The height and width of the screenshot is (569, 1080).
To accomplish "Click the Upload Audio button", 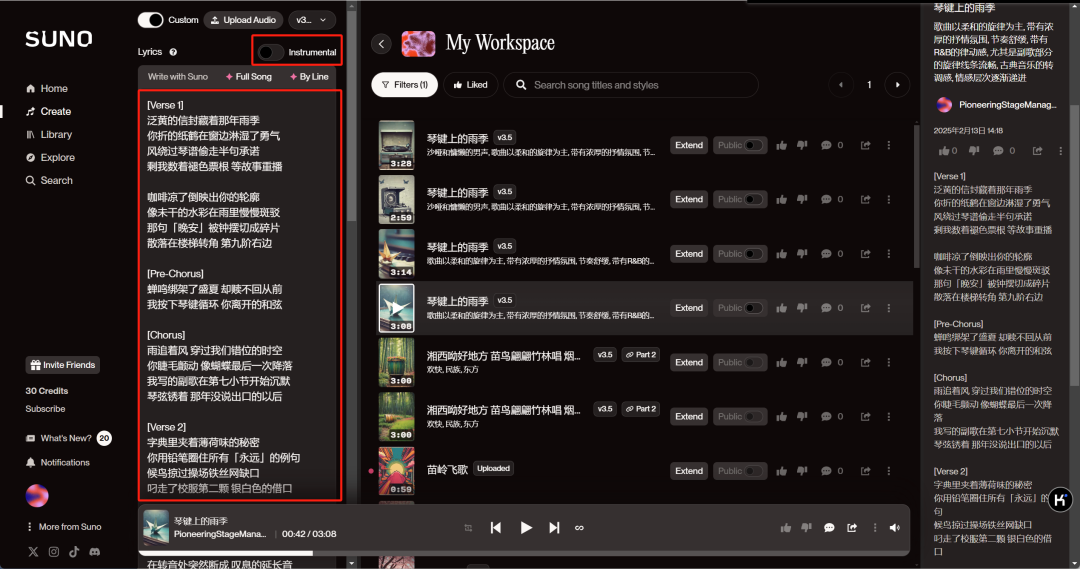I will point(243,20).
